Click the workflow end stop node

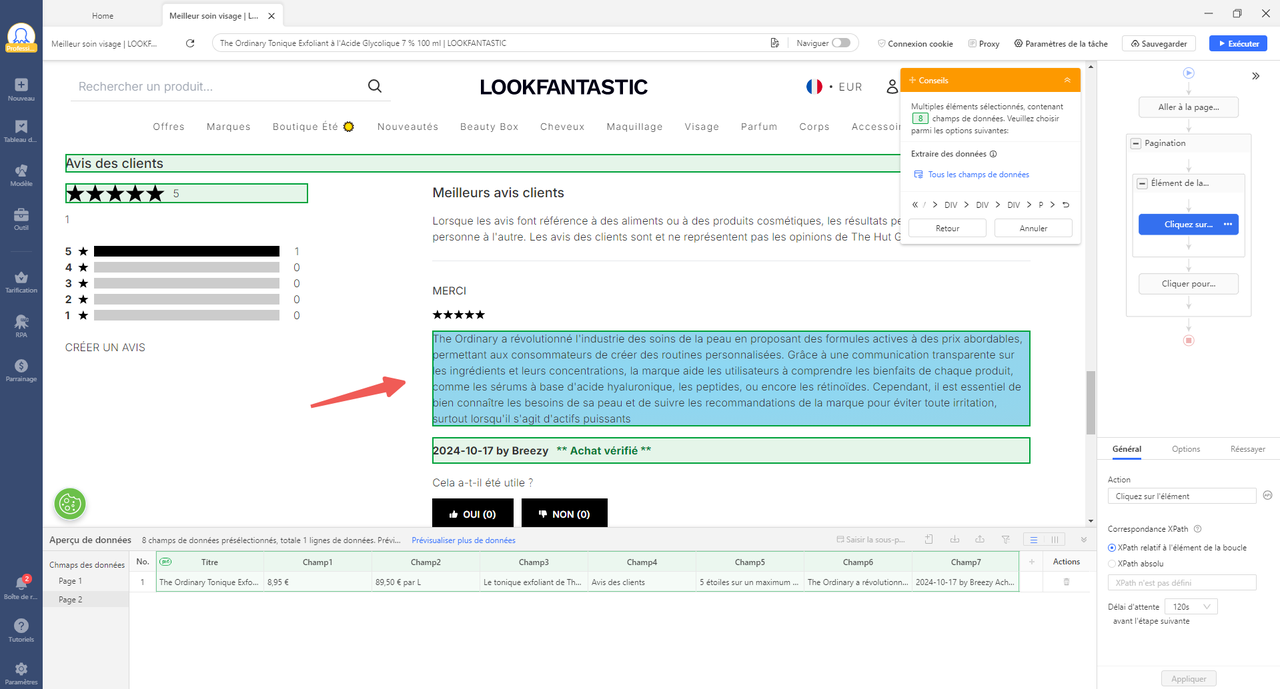[x=1188, y=340]
